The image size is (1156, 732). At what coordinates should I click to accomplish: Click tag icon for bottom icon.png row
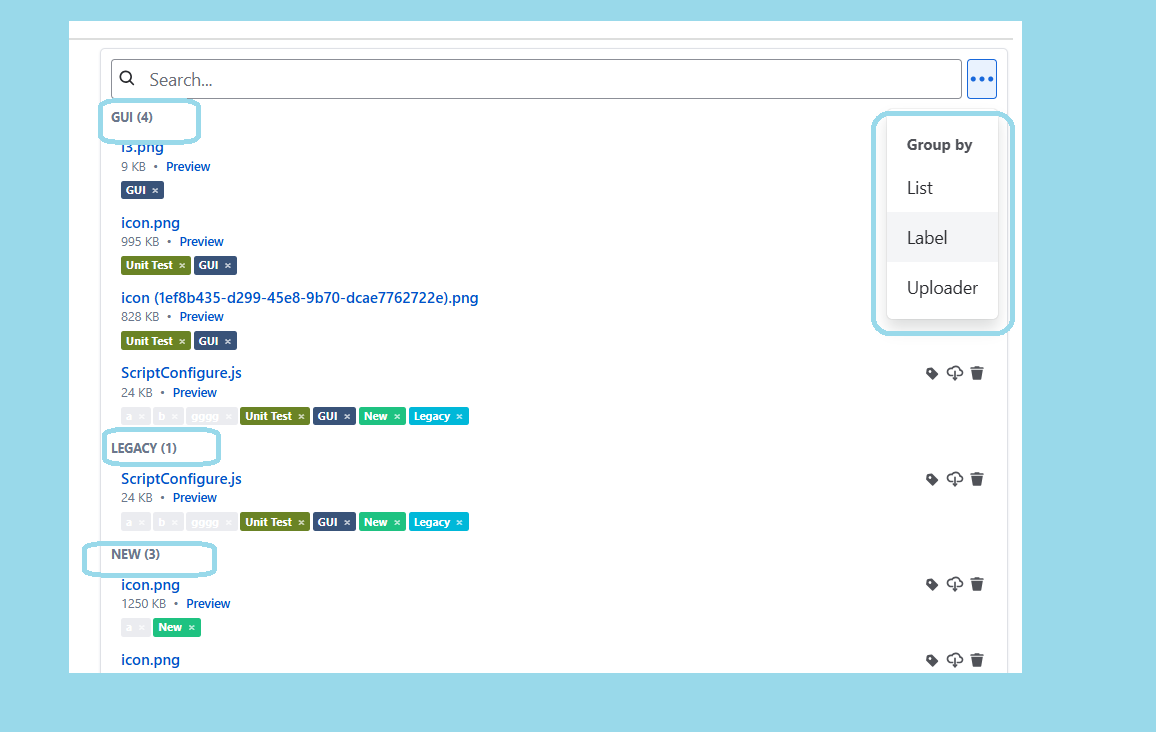(x=932, y=660)
